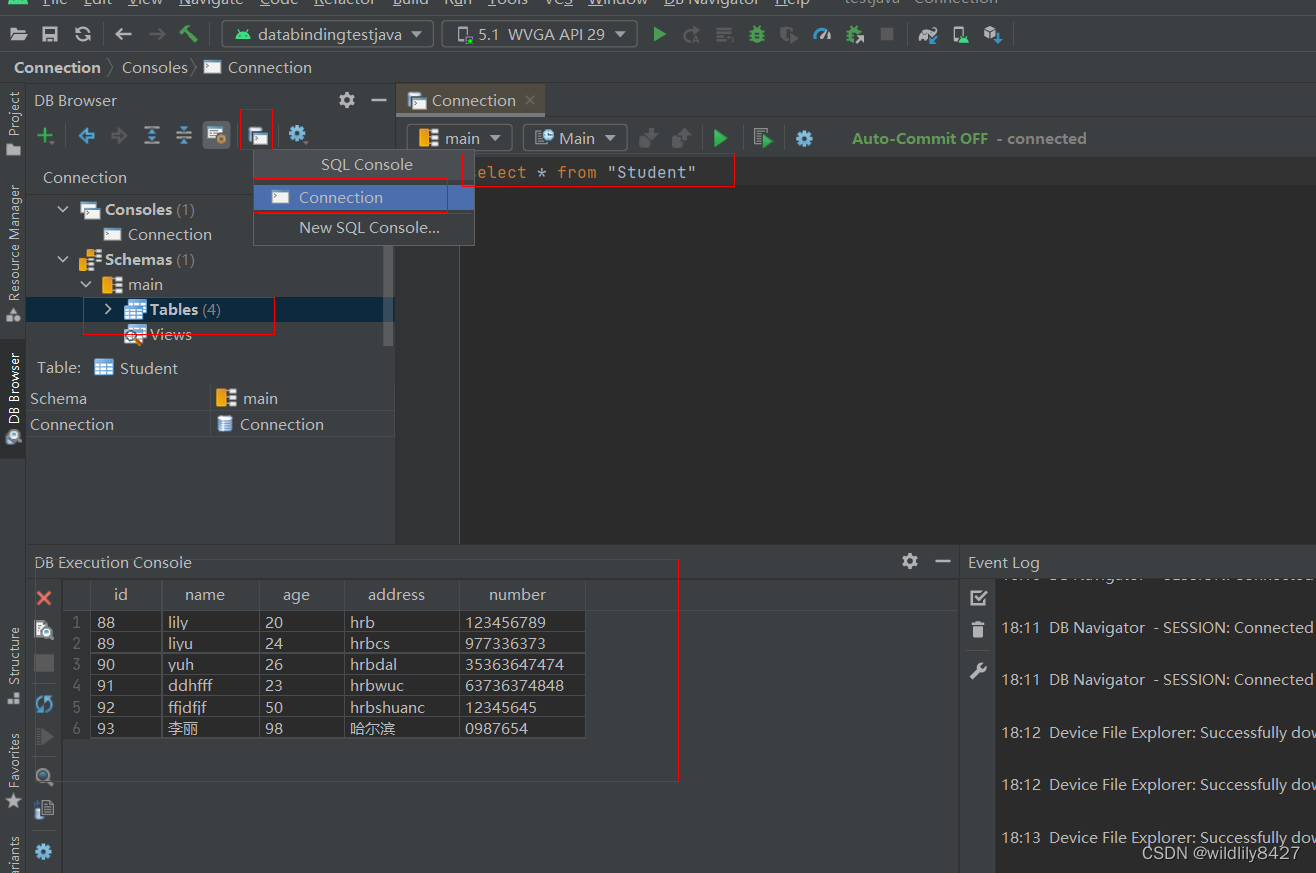Open DB Execution Console options gear
Viewport: 1316px width, 873px height.
point(909,561)
